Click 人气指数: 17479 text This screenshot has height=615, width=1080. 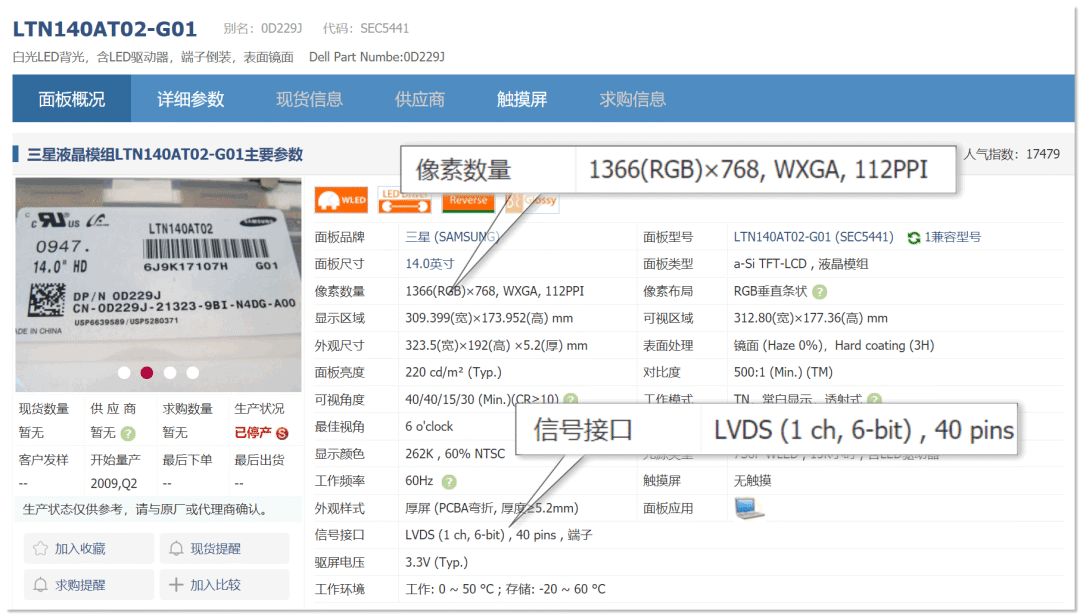coord(1011,154)
